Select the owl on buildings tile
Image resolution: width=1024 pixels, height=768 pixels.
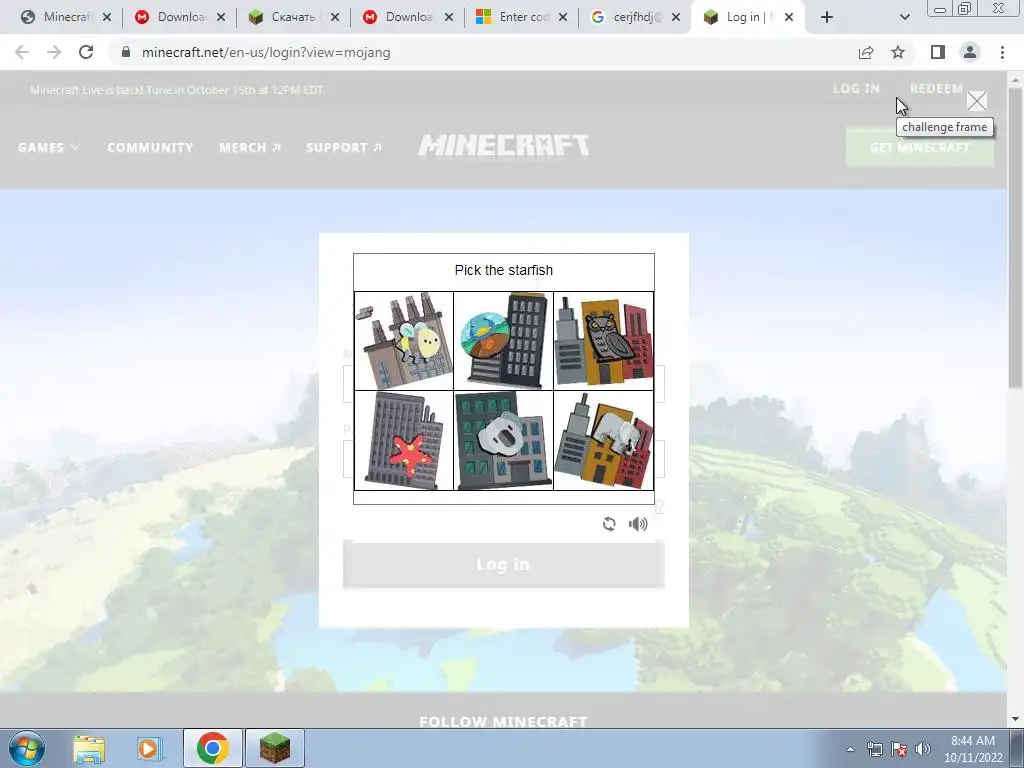(x=603, y=341)
